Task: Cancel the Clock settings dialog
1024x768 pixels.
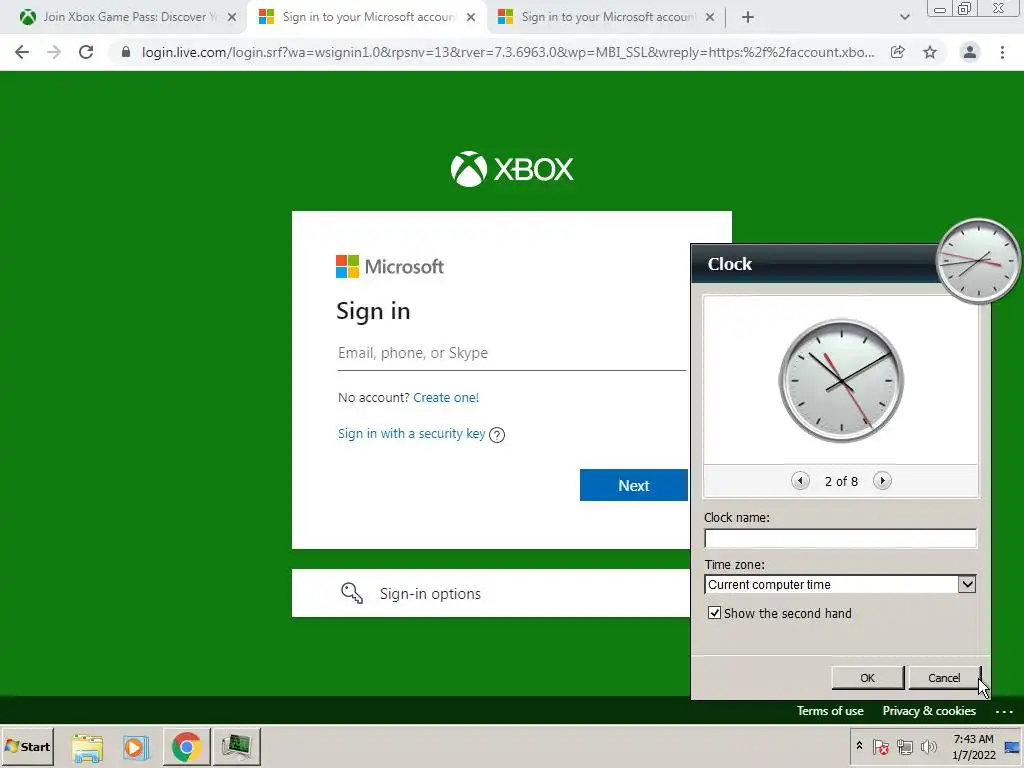Action: [944, 678]
